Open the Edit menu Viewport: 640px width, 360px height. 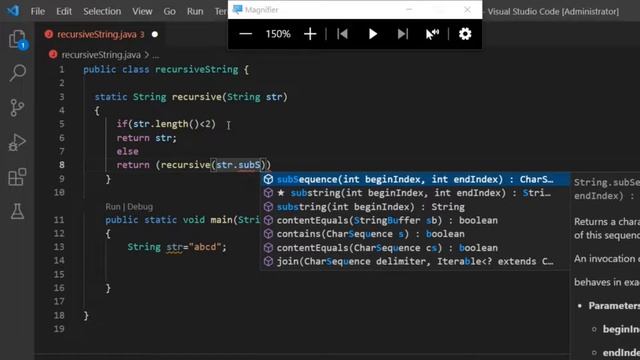coord(64,11)
